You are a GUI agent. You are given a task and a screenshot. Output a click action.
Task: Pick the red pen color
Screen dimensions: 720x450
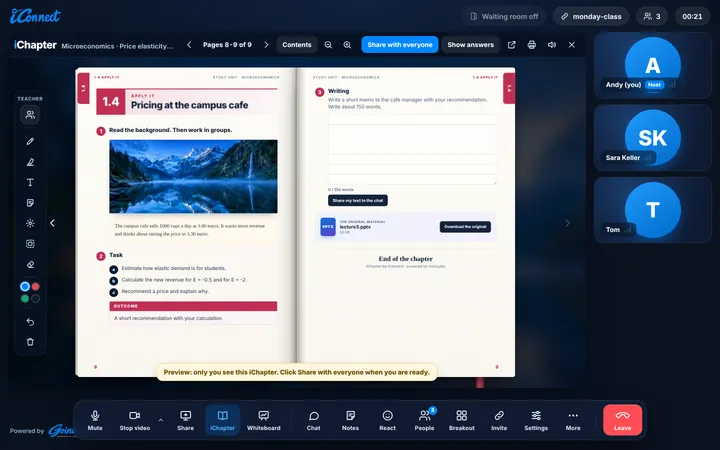pos(35,287)
